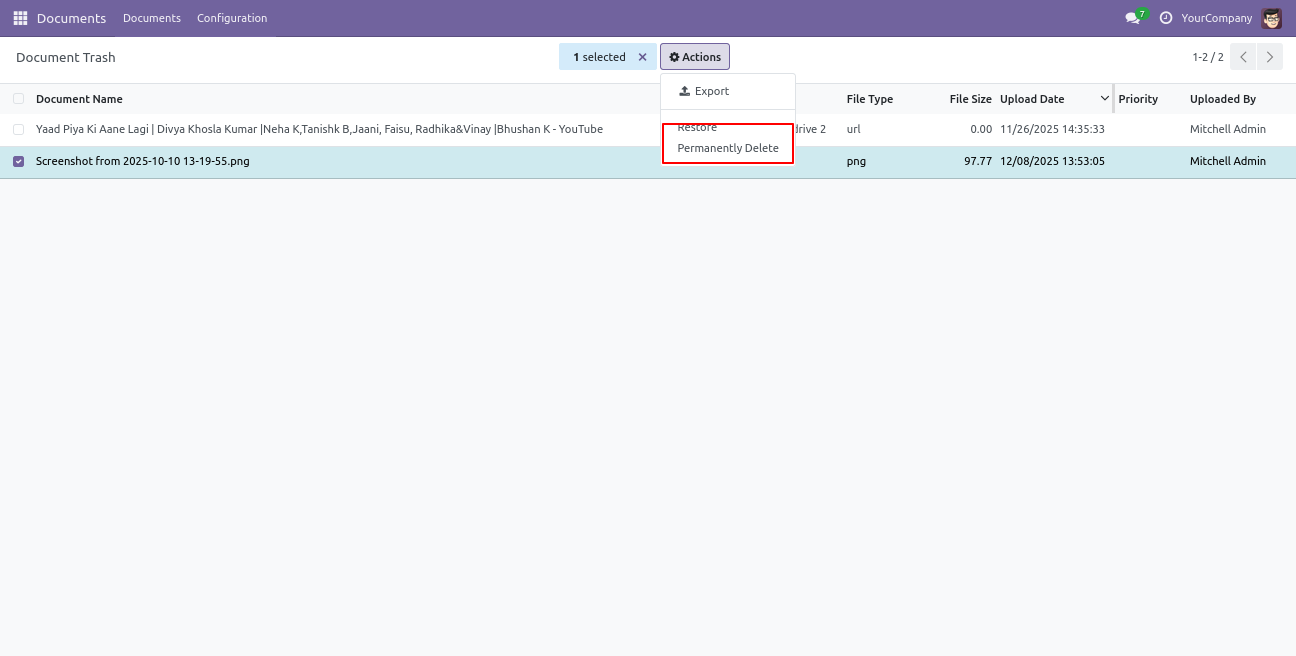1296x656 pixels.
Task: Open the activities clock icon
Action: (1165, 18)
